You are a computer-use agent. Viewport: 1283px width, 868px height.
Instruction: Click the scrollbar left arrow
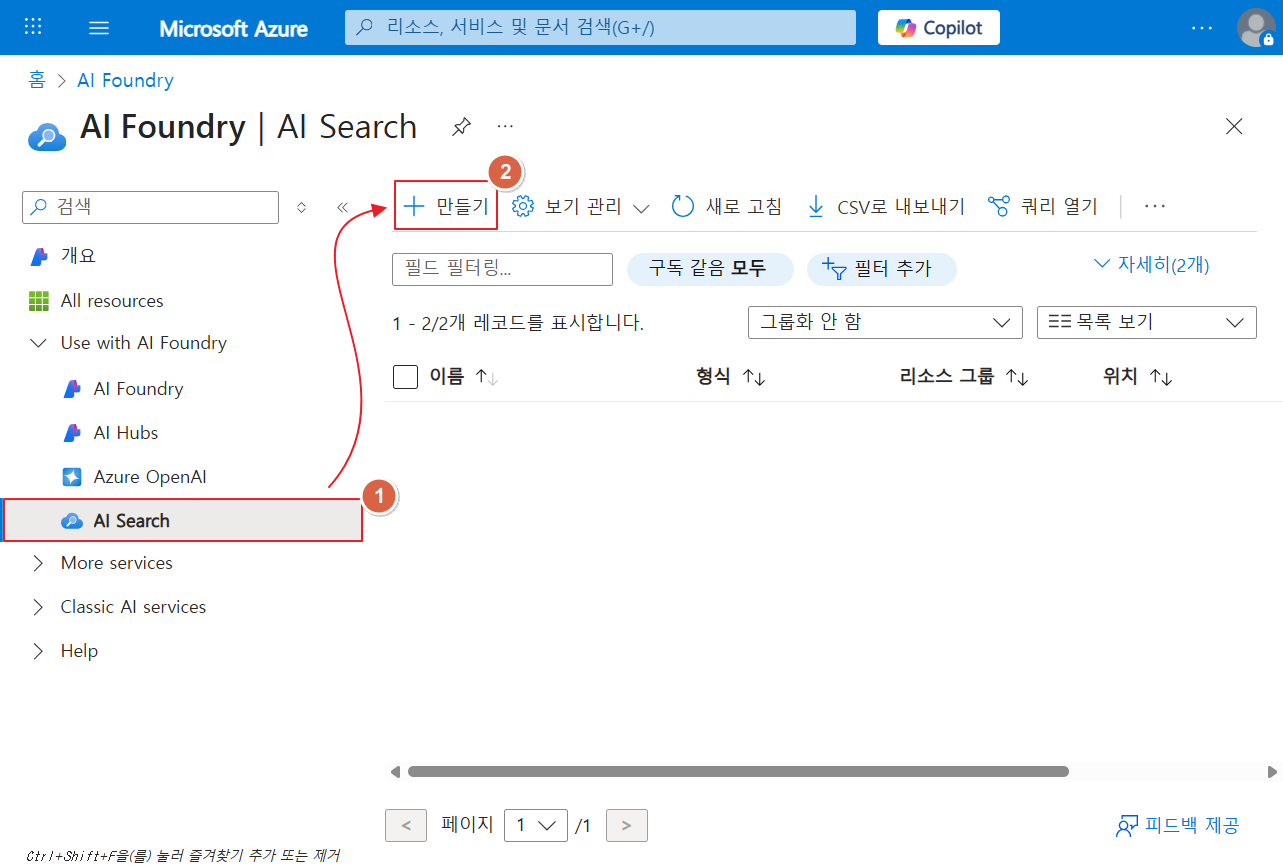(395, 772)
